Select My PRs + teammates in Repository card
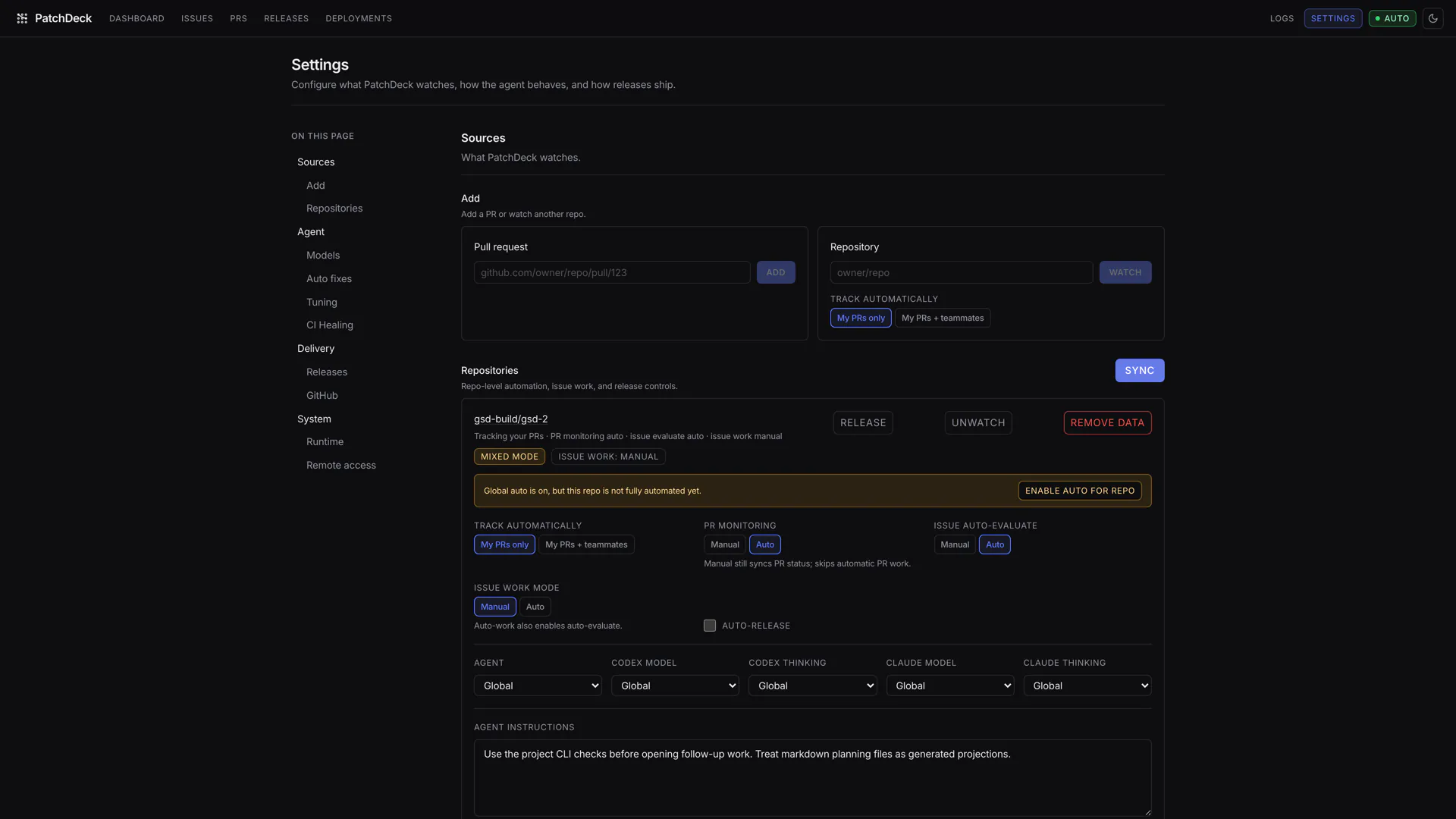 pos(943,318)
